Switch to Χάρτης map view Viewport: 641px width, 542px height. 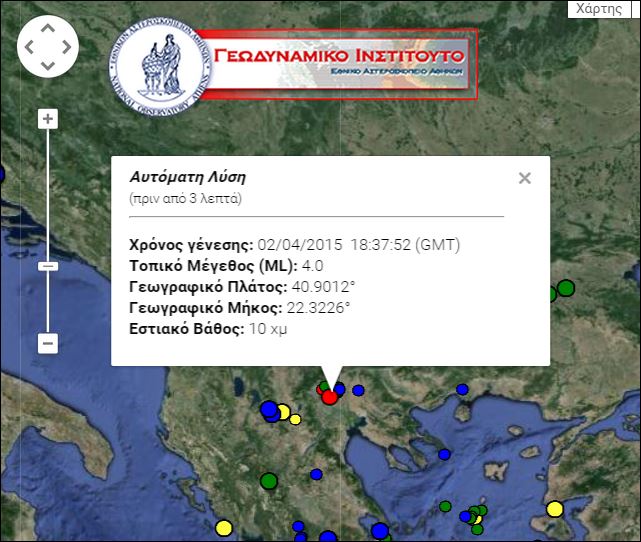coord(599,9)
